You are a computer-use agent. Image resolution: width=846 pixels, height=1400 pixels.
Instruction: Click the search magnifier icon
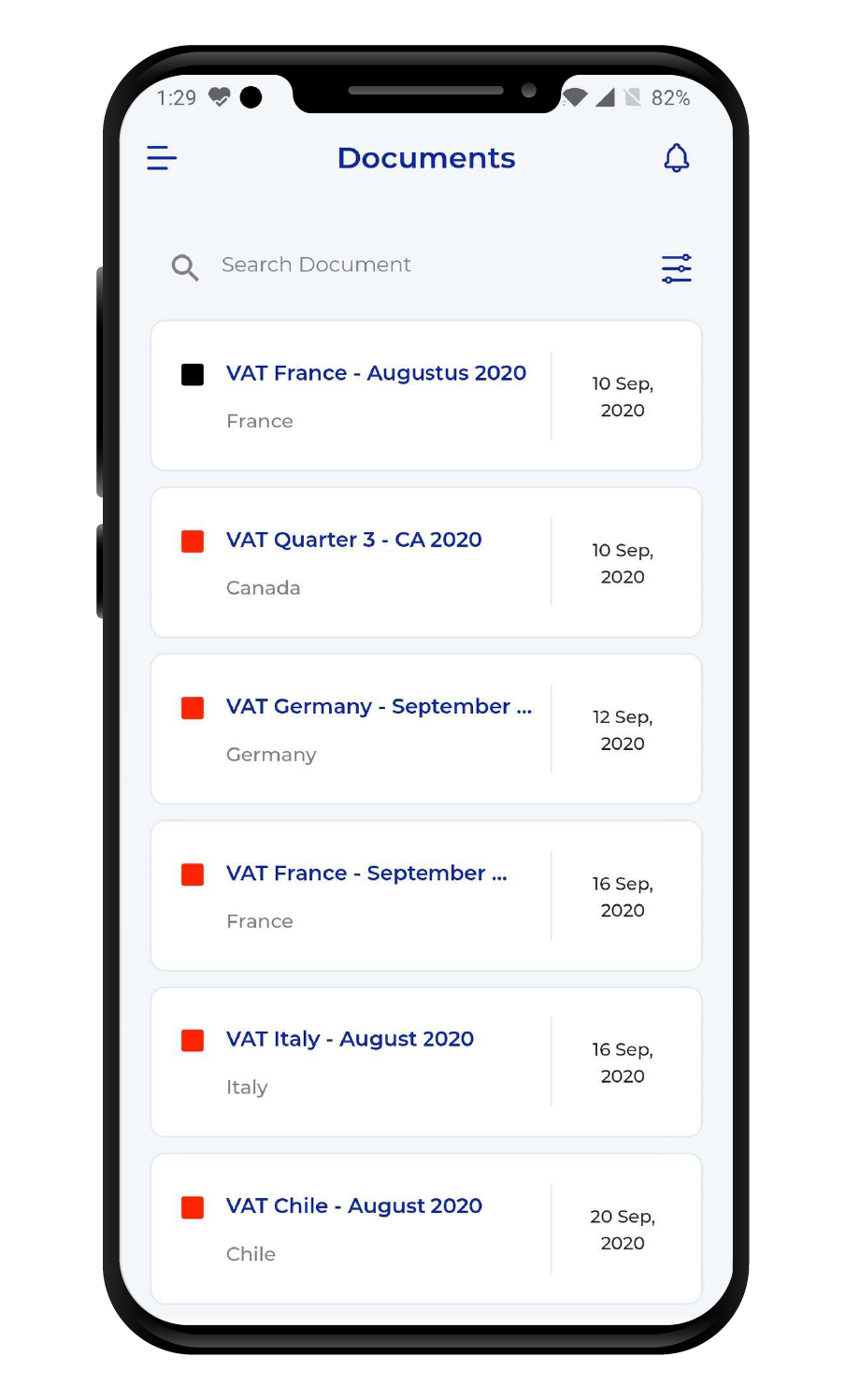pos(184,267)
